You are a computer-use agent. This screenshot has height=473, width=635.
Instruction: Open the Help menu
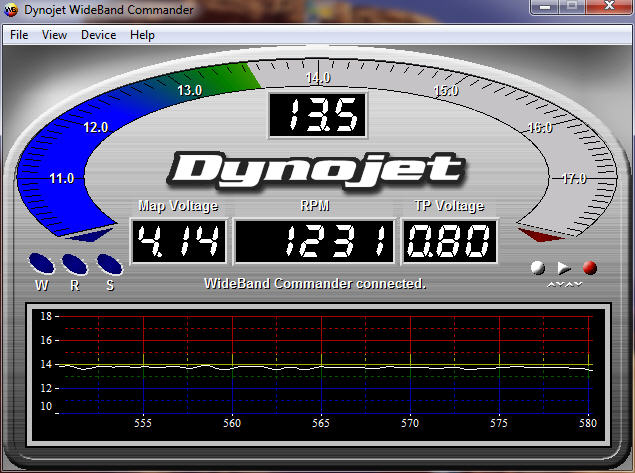pyautogui.click(x=142, y=35)
